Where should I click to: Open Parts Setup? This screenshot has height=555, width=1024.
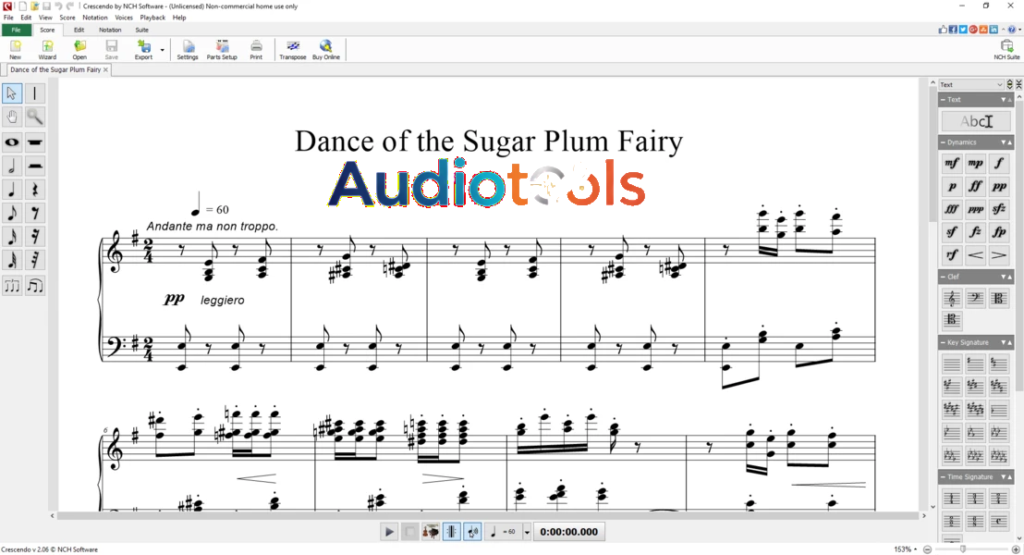(222, 50)
